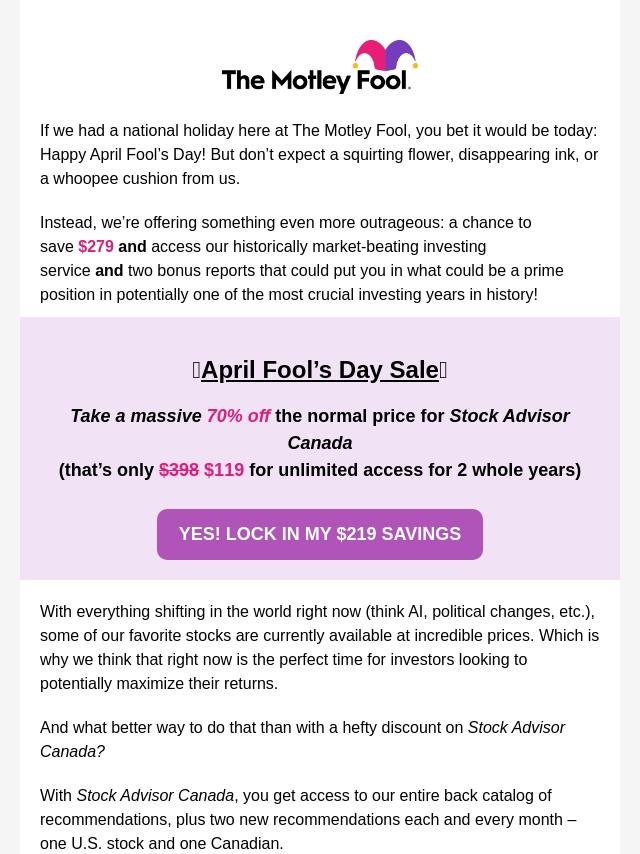Click the With everything shifting paragraph
The height and width of the screenshot is (854, 640).
coord(319,647)
